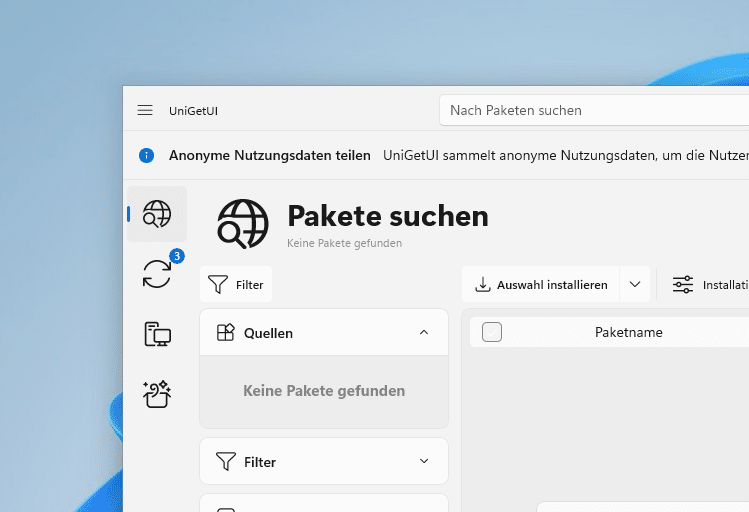The width and height of the screenshot is (749, 512).
Task: Open Software Updates sidebar tab with badge
Action: pos(157,274)
